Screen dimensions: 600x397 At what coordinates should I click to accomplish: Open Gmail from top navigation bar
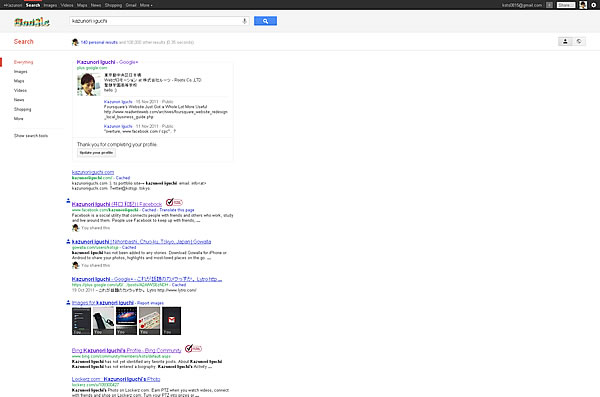pos(131,5)
